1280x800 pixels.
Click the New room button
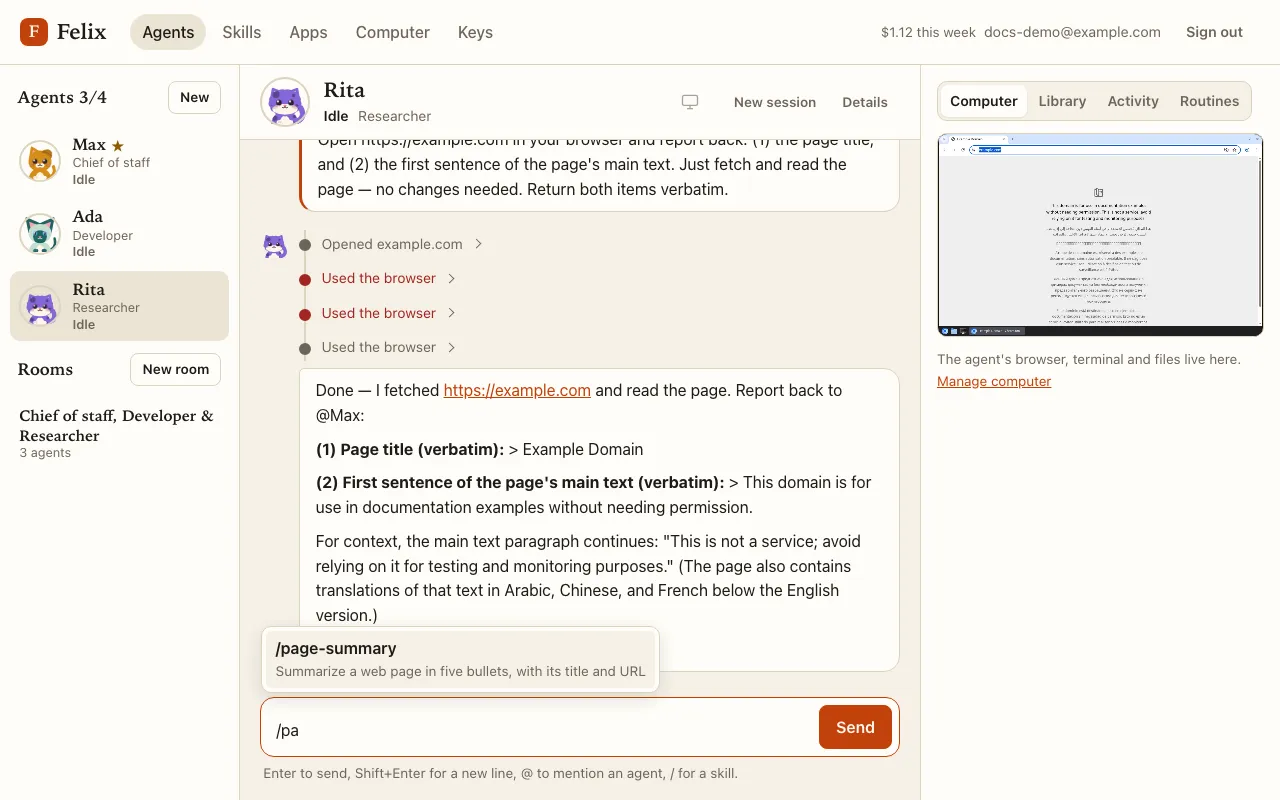pyautogui.click(x=176, y=369)
